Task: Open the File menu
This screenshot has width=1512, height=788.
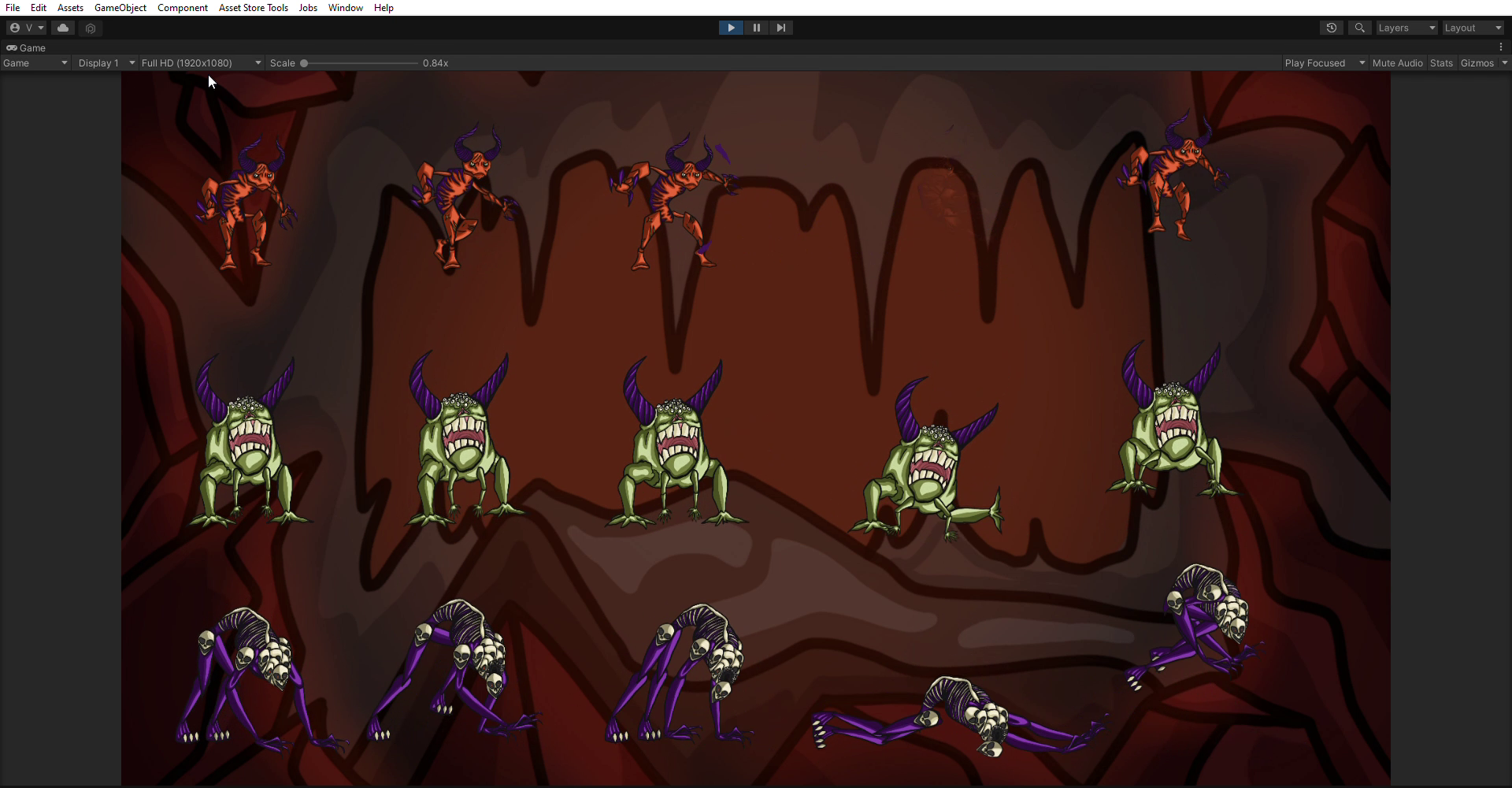Action: (x=13, y=8)
